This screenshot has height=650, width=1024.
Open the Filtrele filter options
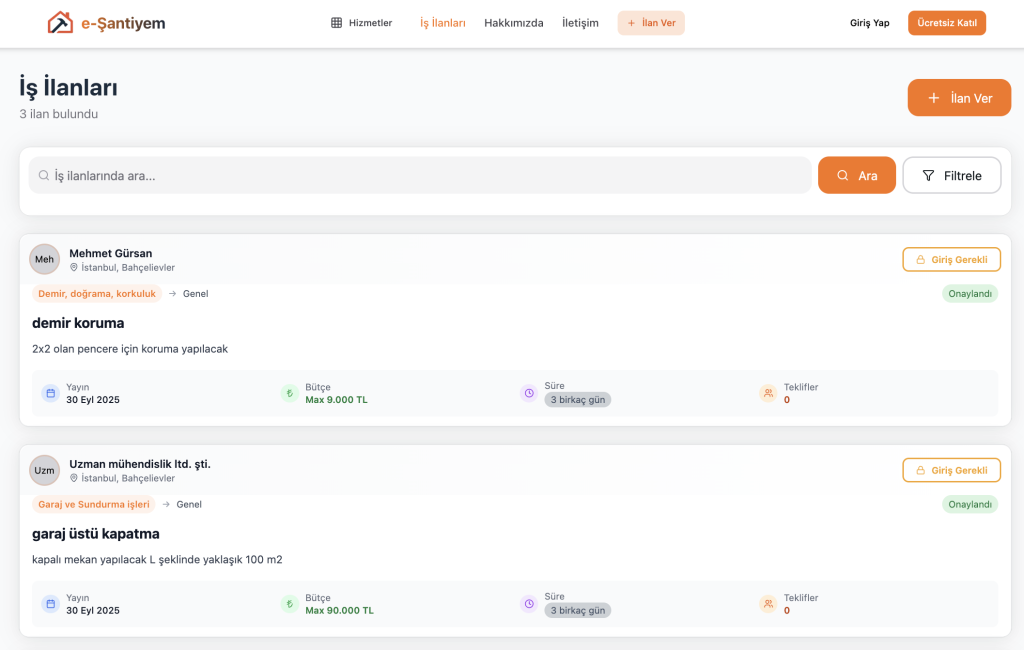(951, 175)
